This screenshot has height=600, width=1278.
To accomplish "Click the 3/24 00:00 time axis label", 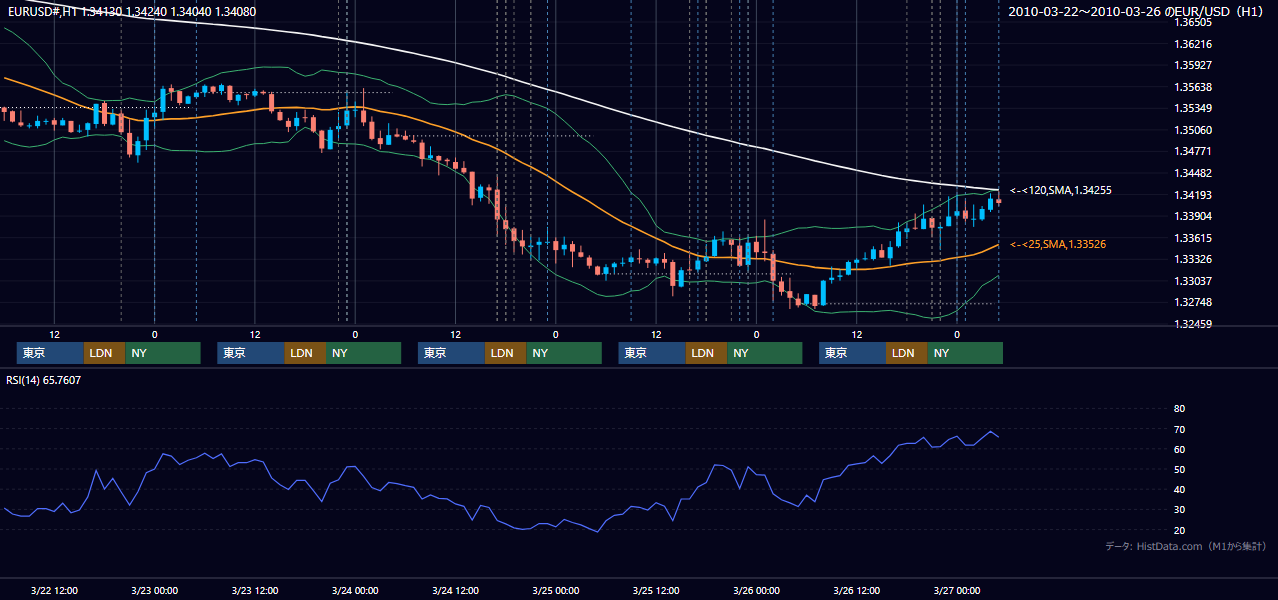I will click(x=355, y=591).
